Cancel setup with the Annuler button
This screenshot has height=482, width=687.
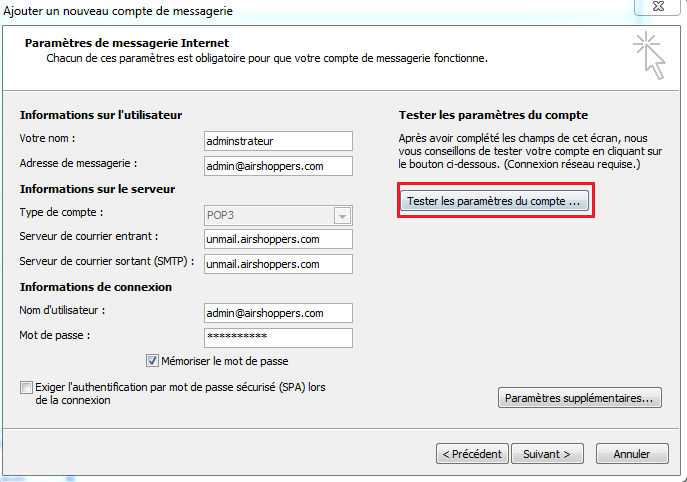[632, 454]
